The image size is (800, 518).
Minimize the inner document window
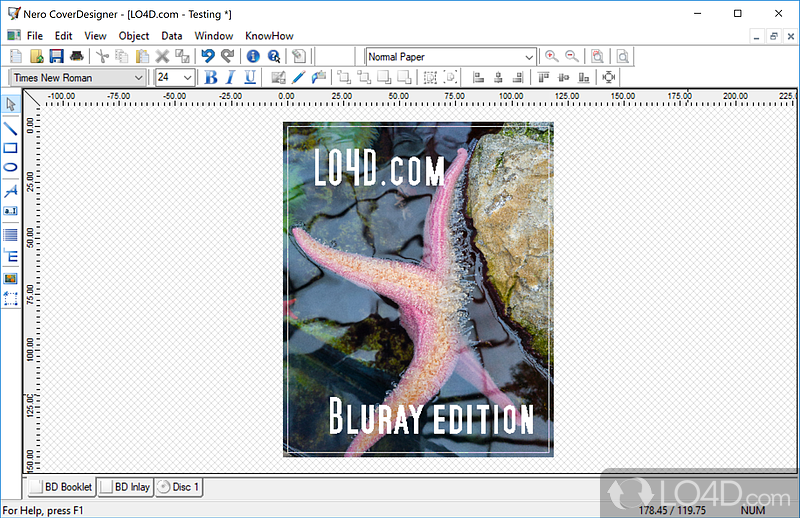pos(757,36)
